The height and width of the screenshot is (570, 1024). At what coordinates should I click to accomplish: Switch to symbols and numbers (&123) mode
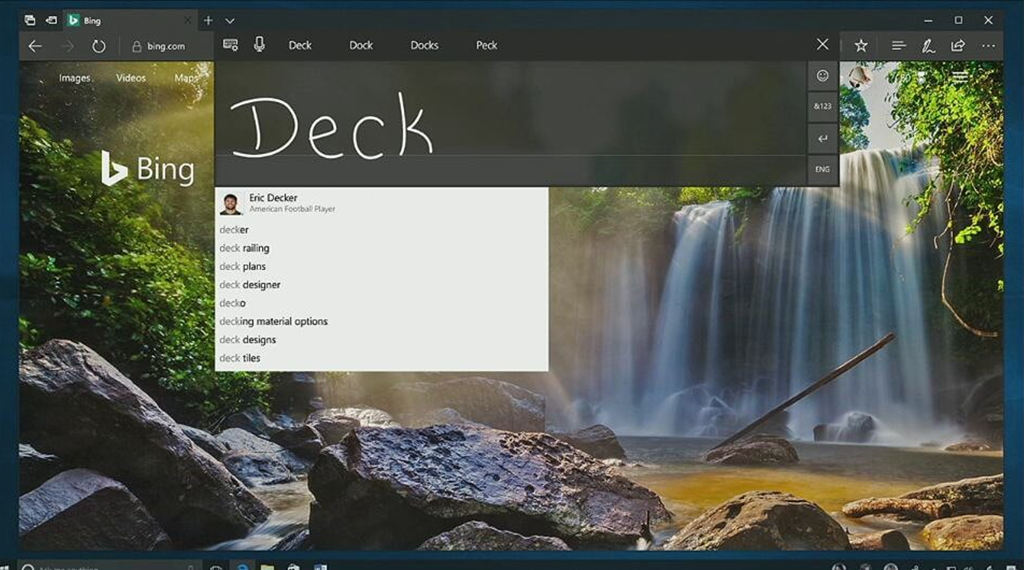(822, 106)
